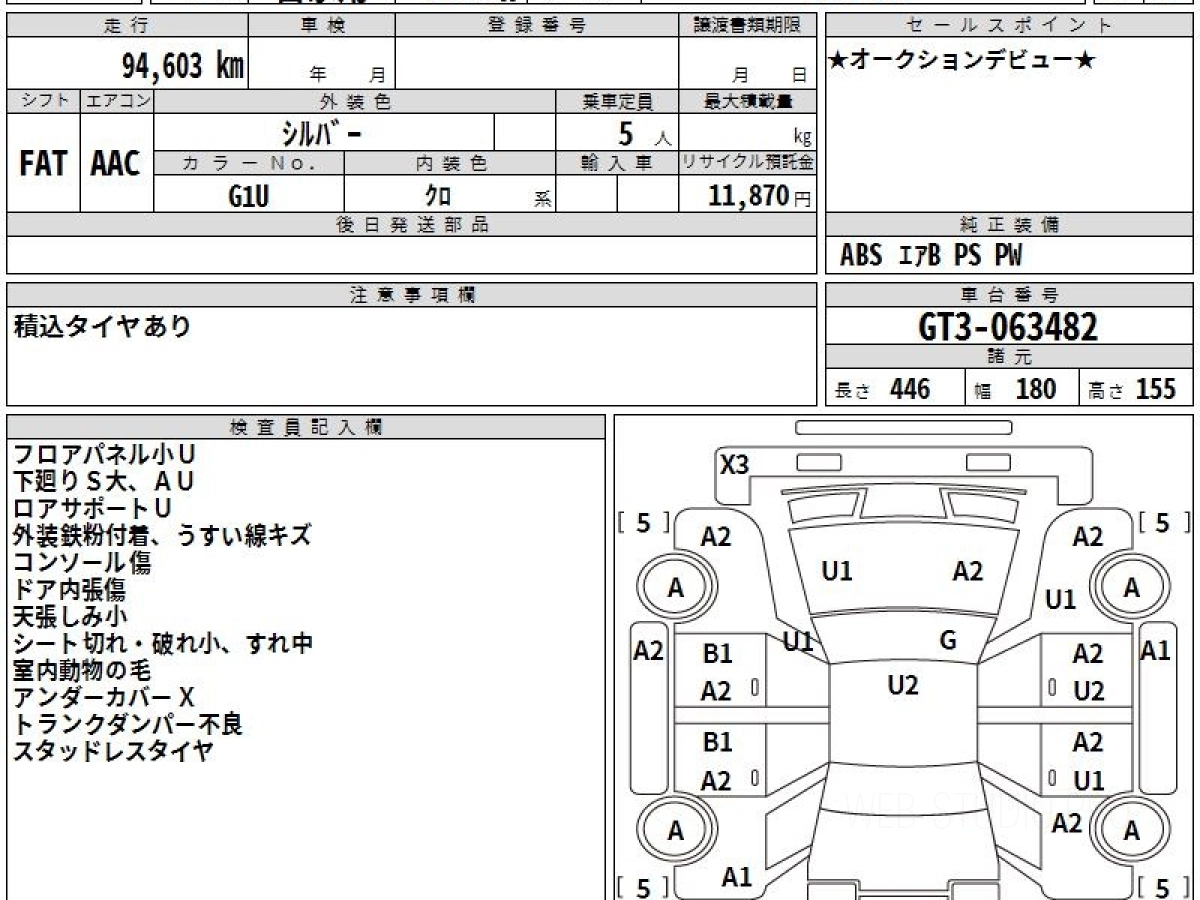
Task: Click the 車検 header cell
Action: tap(321, 26)
